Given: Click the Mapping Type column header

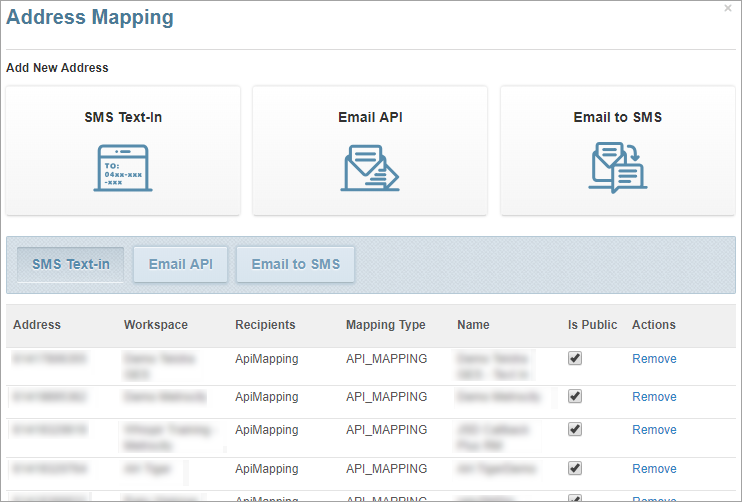Looking at the screenshot, I should (386, 325).
